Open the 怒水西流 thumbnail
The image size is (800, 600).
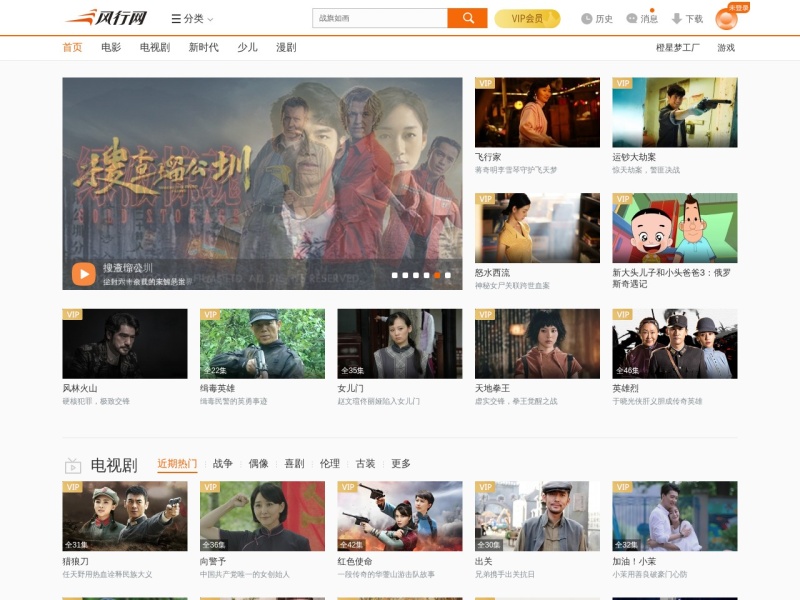pyautogui.click(x=537, y=228)
